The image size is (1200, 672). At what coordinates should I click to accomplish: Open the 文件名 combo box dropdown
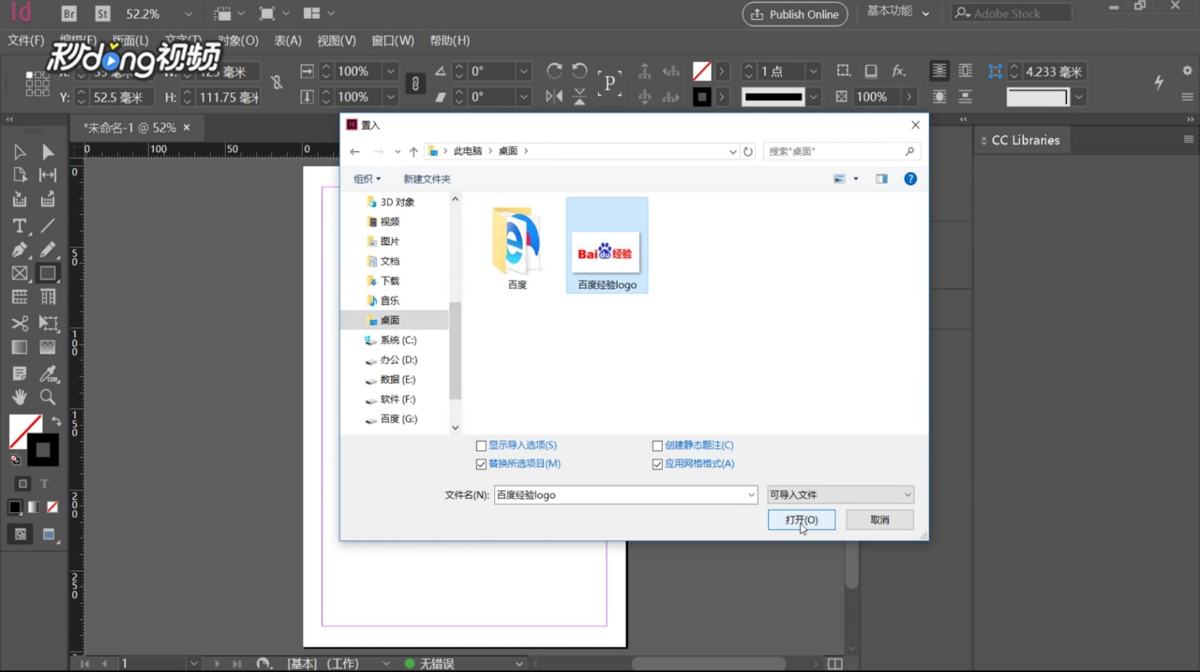pyautogui.click(x=751, y=495)
